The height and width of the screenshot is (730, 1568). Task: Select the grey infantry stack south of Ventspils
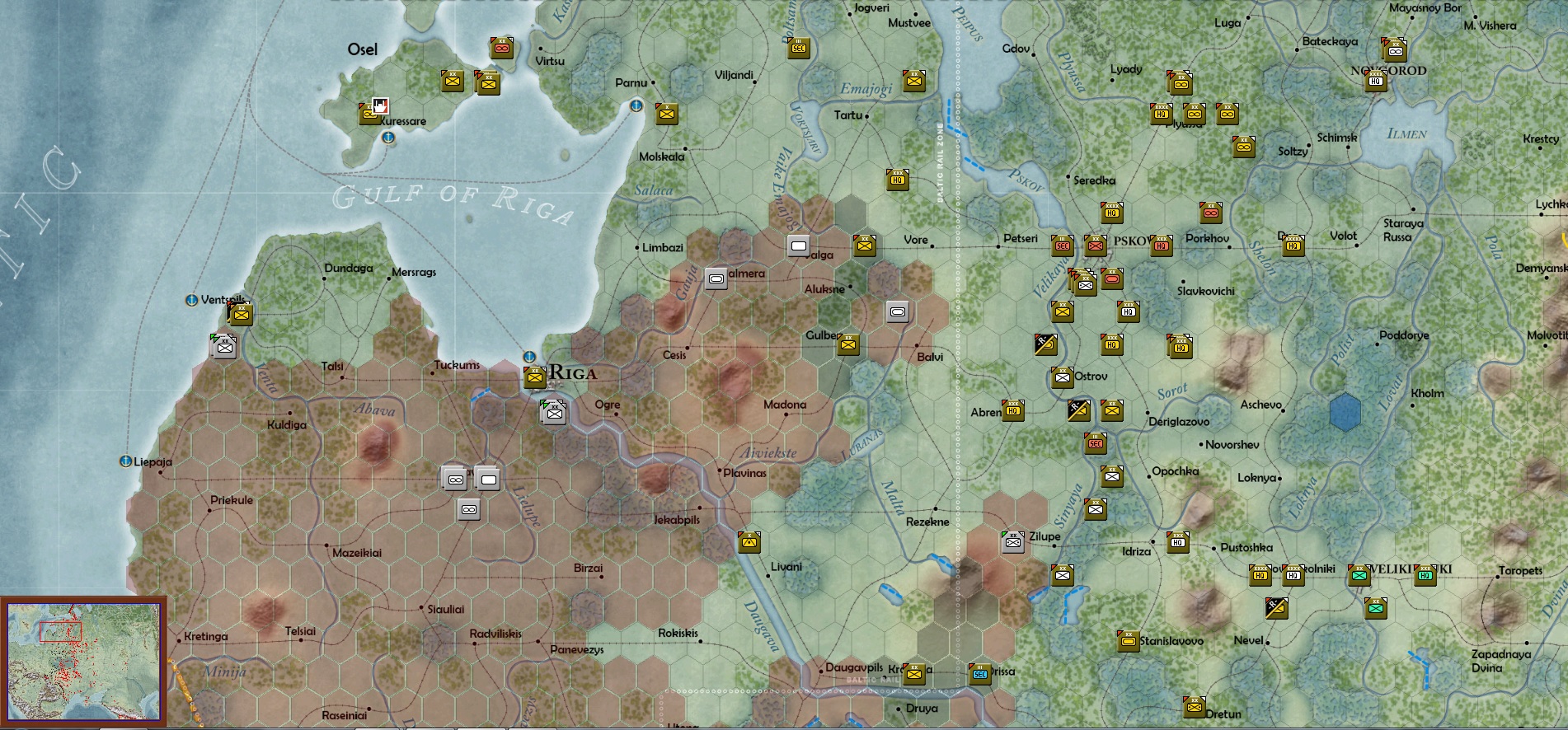(x=224, y=346)
